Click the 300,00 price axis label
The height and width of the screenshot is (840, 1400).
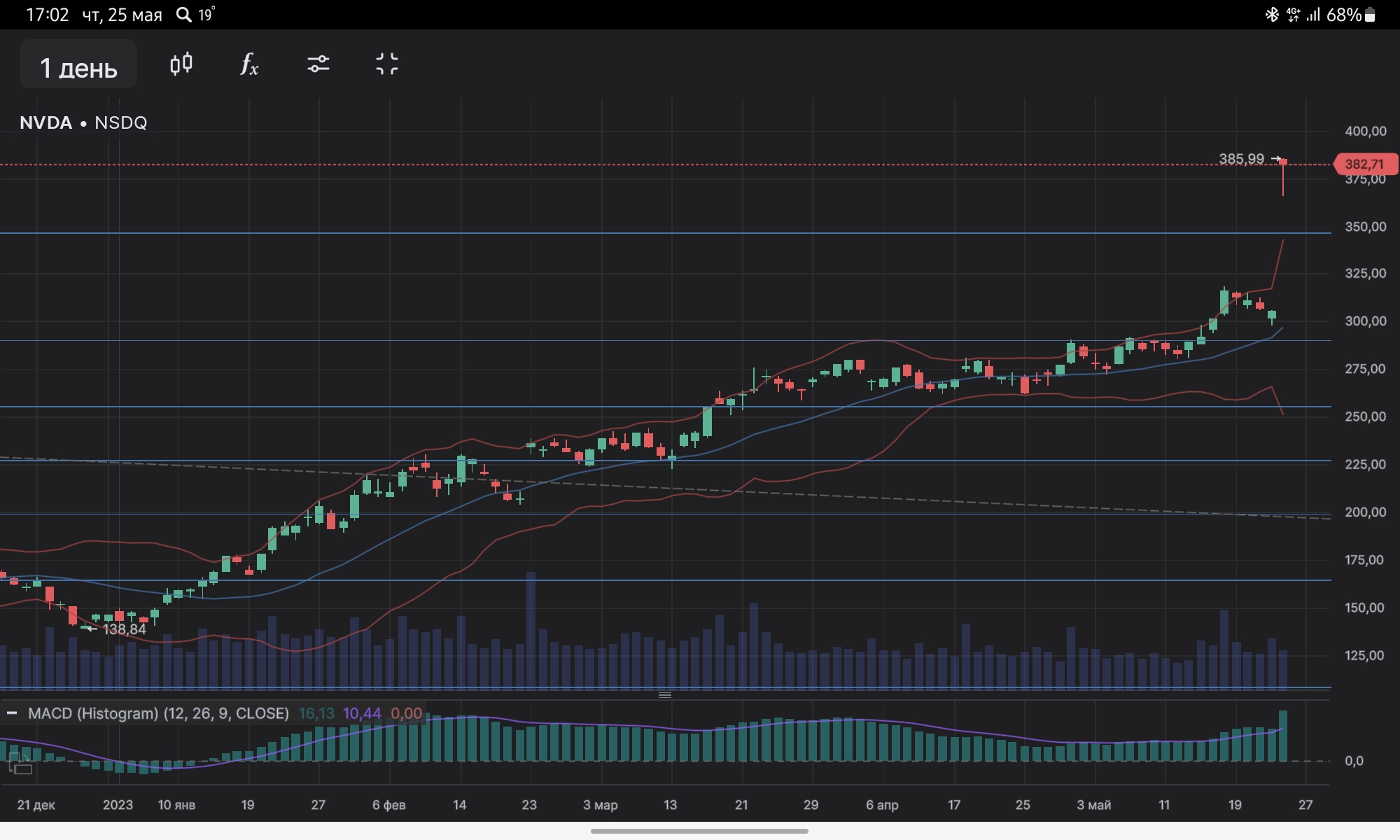(1366, 321)
